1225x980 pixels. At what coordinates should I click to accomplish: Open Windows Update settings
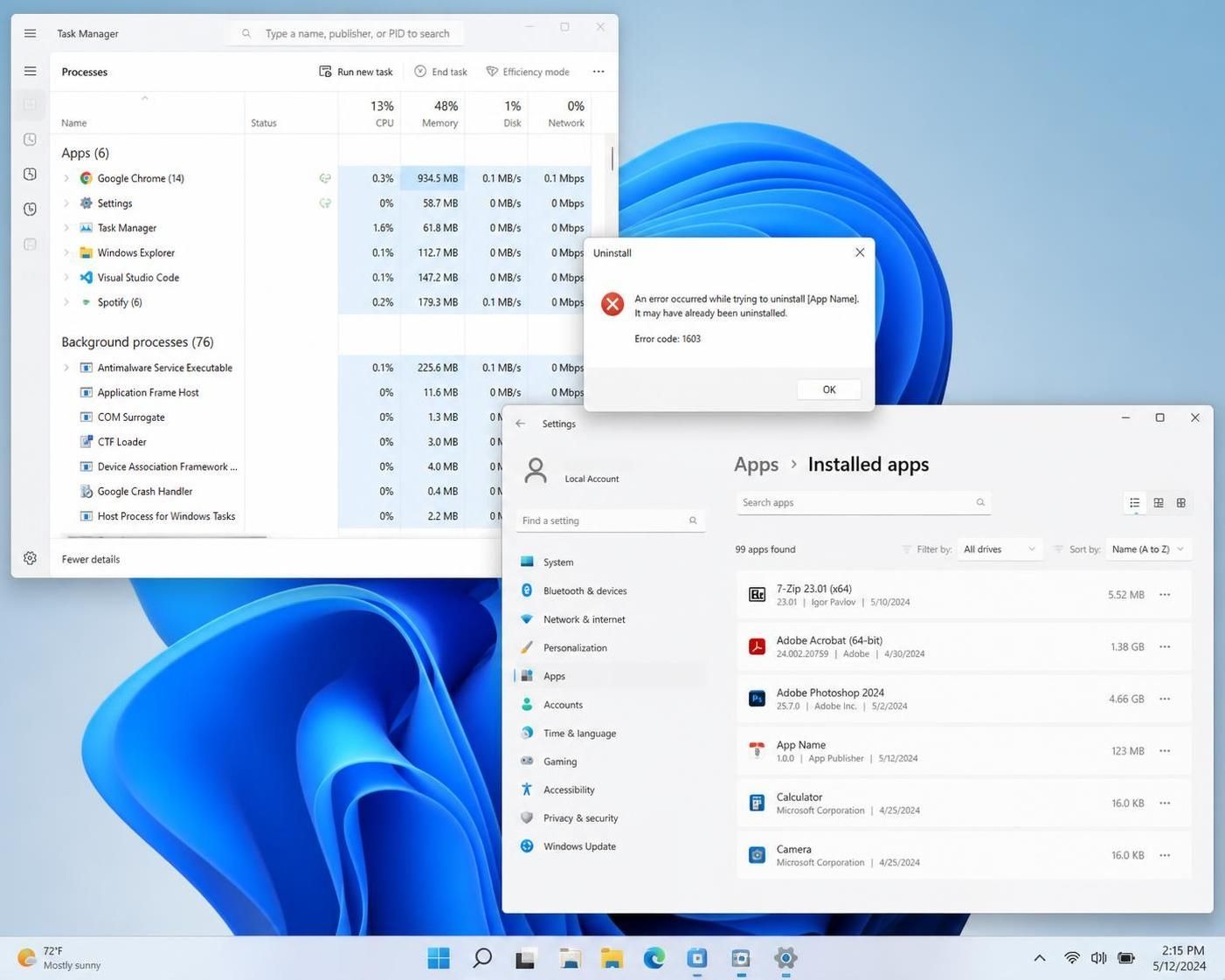[x=610, y=846]
